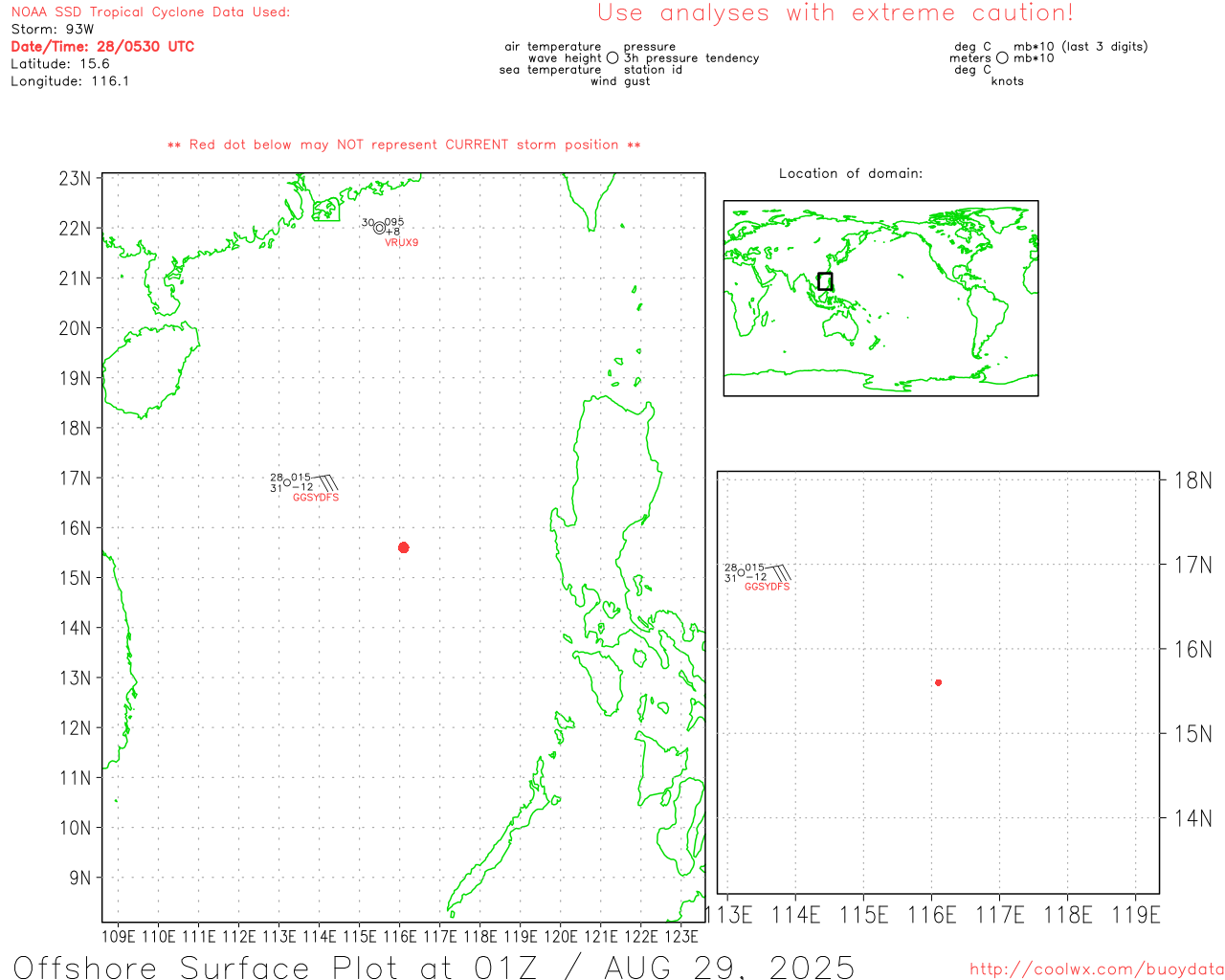The height and width of the screenshot is (980, 1225).
Task: Click the 'knots' units legend label
Action: (1008, 81)
